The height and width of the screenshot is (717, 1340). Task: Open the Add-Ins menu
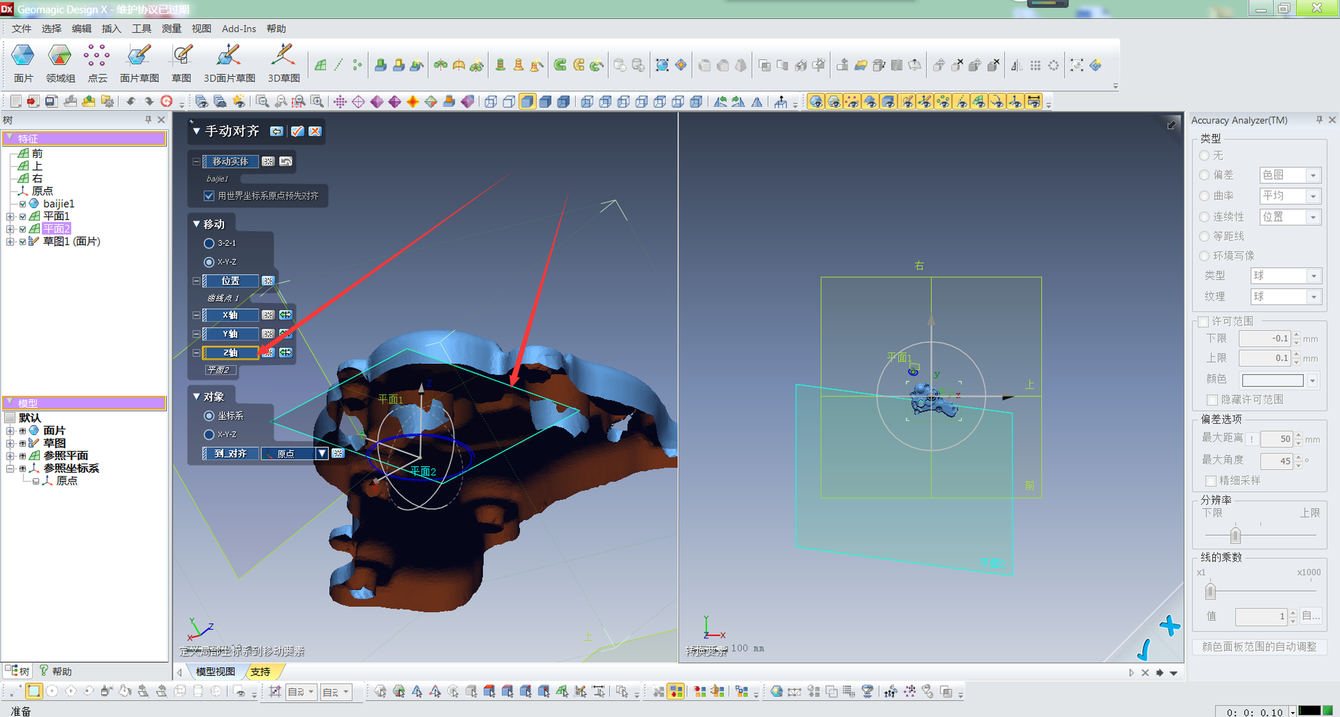tap(239, 29)
